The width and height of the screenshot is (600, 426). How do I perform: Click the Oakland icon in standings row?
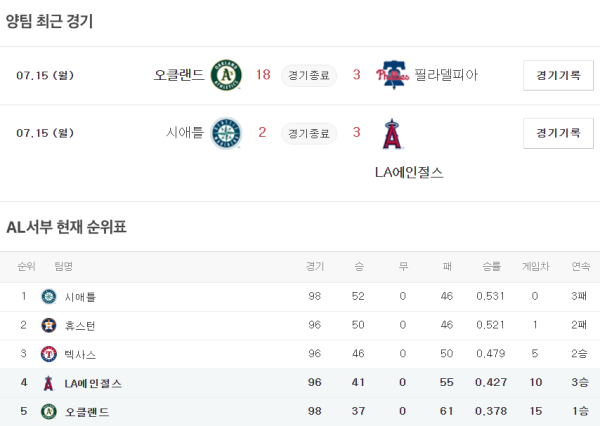48,411
